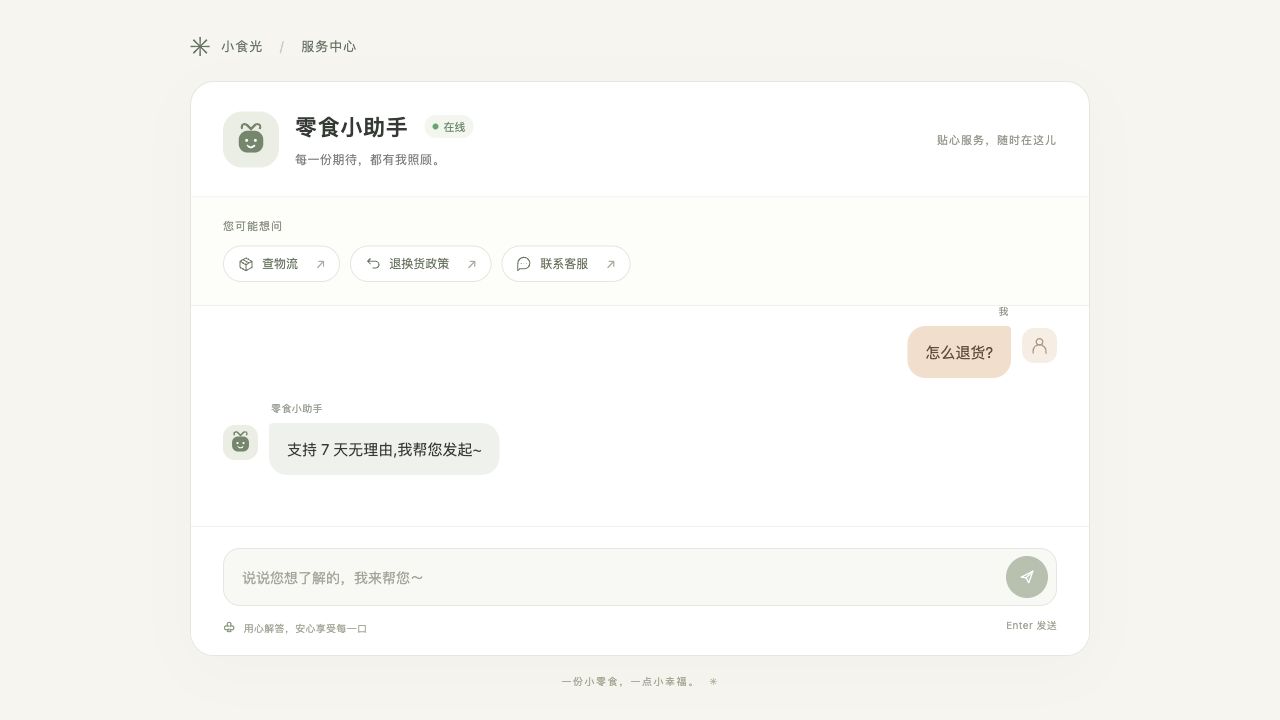The height and width of the screenshot is (720, 1280).
Task: Select the 查物流 quick question chip
Action: [x=281, y=264]
